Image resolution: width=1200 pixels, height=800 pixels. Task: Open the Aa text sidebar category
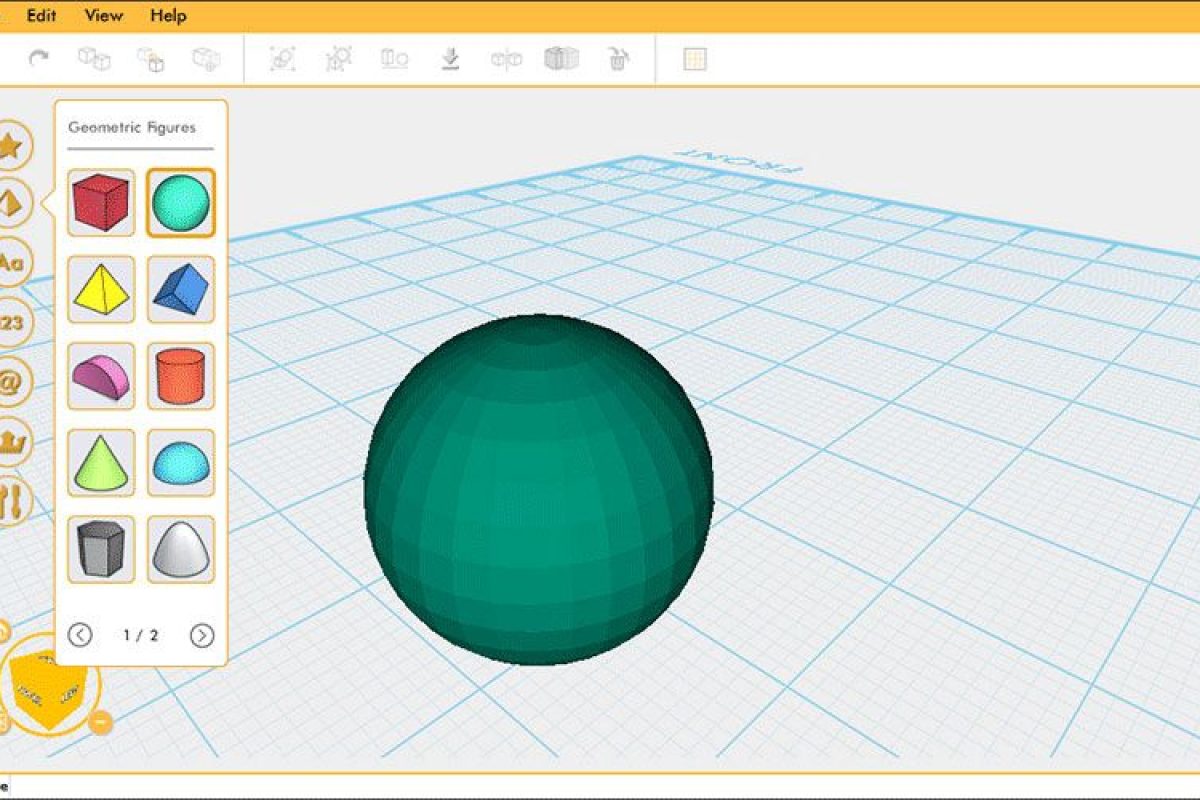(9, 263)
